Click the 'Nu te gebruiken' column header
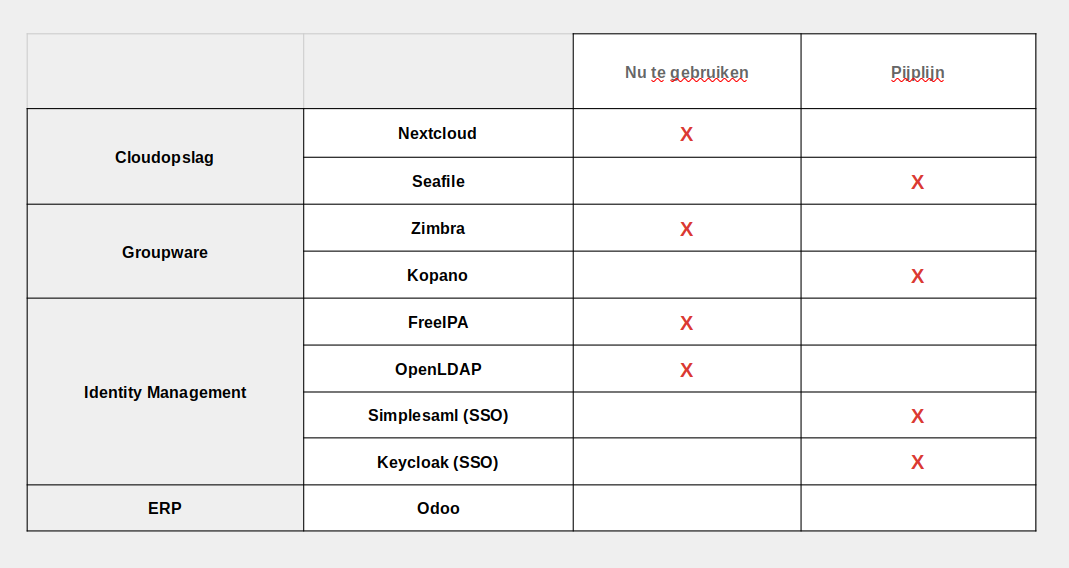This screenshot has width=1069, height=568. (x=686, y=72)
